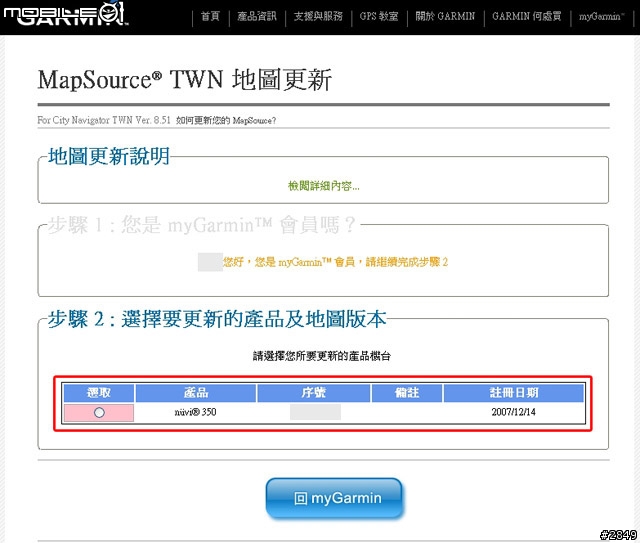The width and height of the screenshot is (640, 543).
Task: Click the MapSource TWN 地圖更新 page title
Action: coord(184,80)
